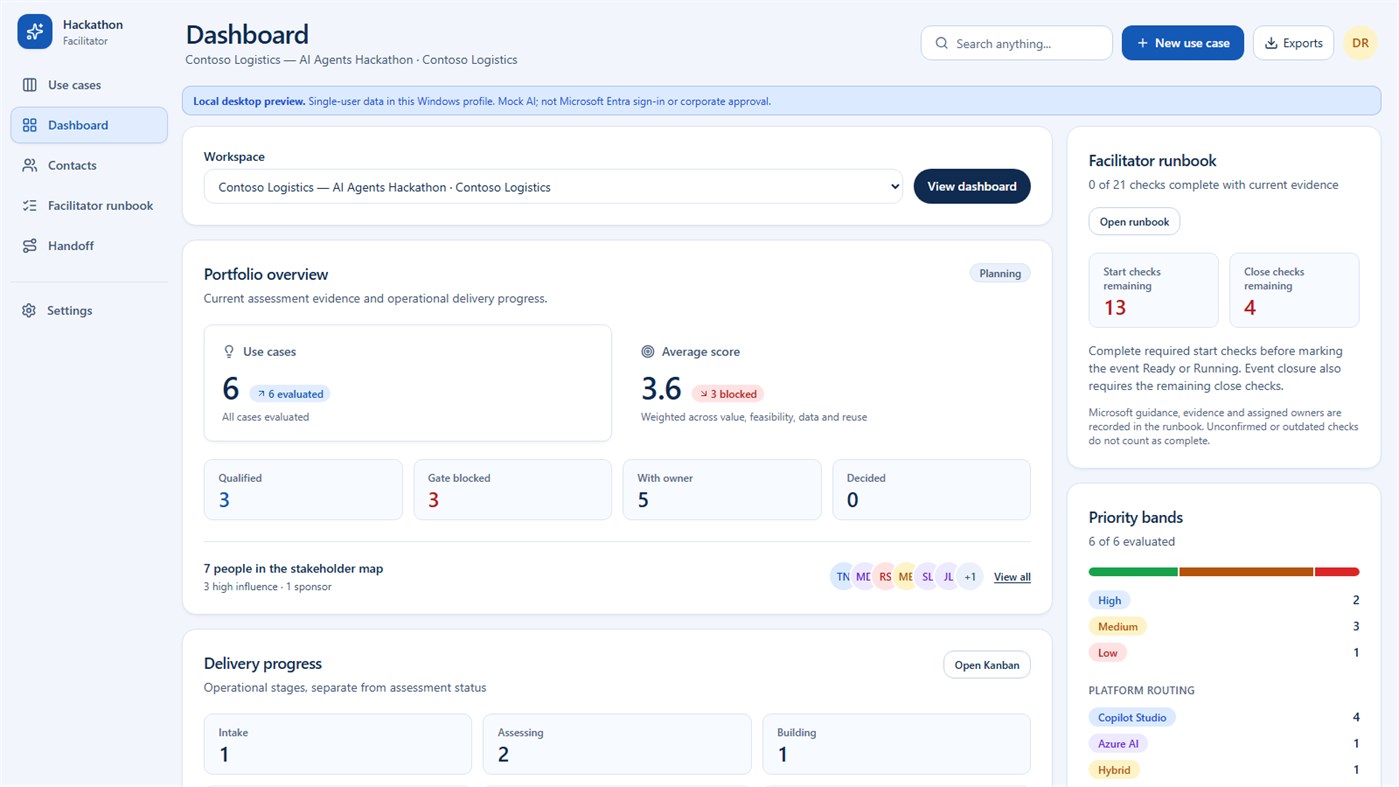Open the Workspace dropdown
This screenshot has width=1399, height=787.
click(553, 187)
